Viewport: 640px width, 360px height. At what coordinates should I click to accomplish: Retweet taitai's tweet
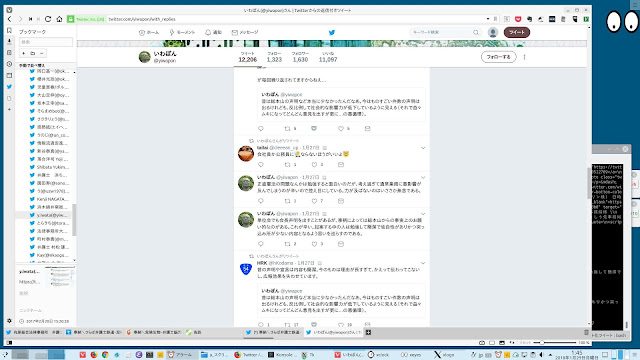[x=287, y=165]
